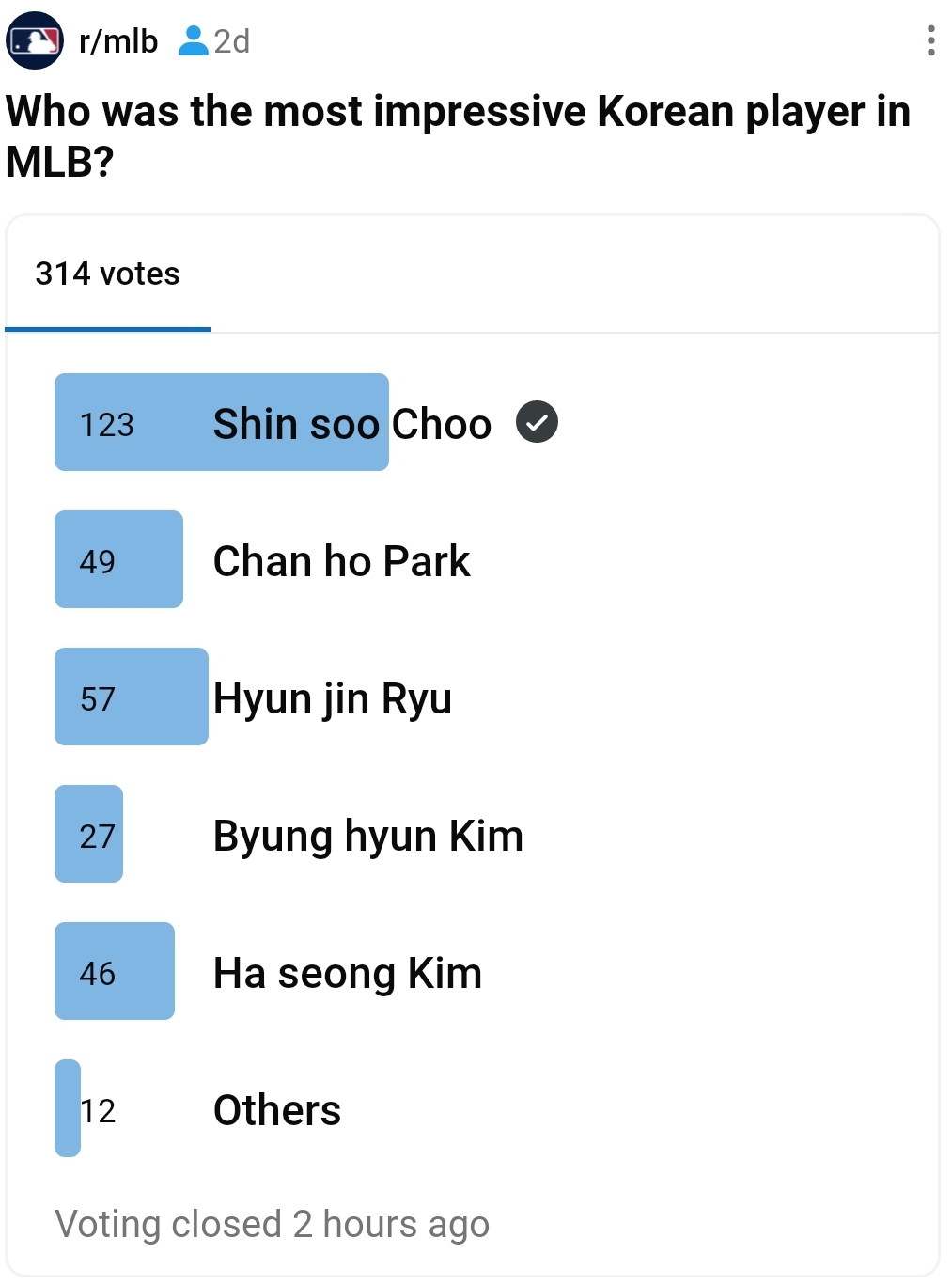The height and width of the screenshot is (1285, 952).
Task: Click the 49 votes result bar
Action: point(118,559)
